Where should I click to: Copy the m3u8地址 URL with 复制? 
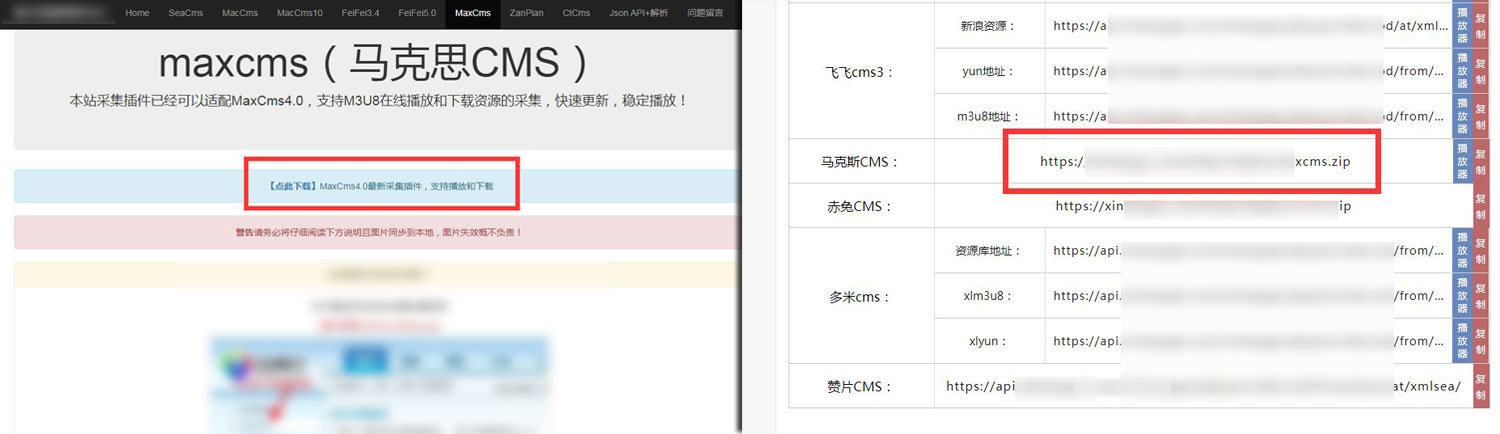coord(1481,116)
